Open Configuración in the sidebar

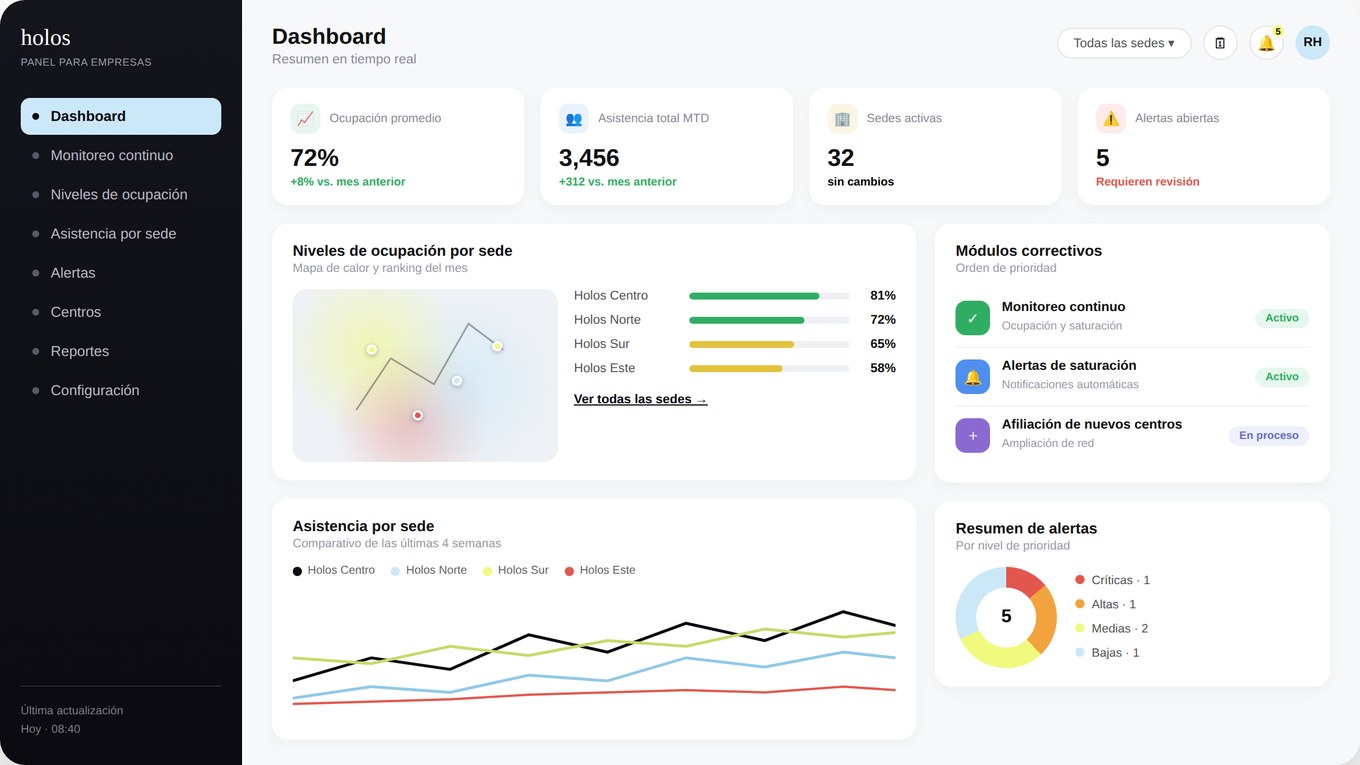coord(121,390)
